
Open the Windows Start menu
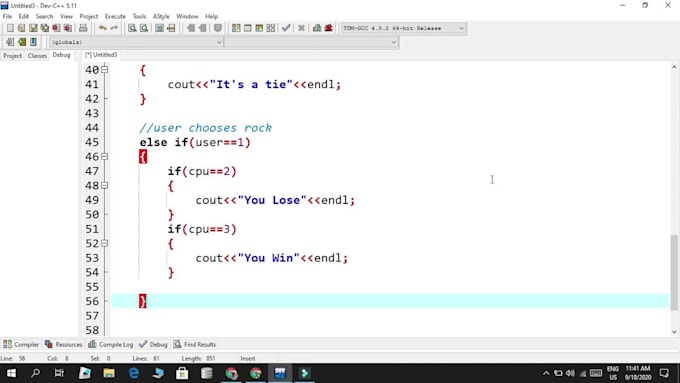coord(11,373)
